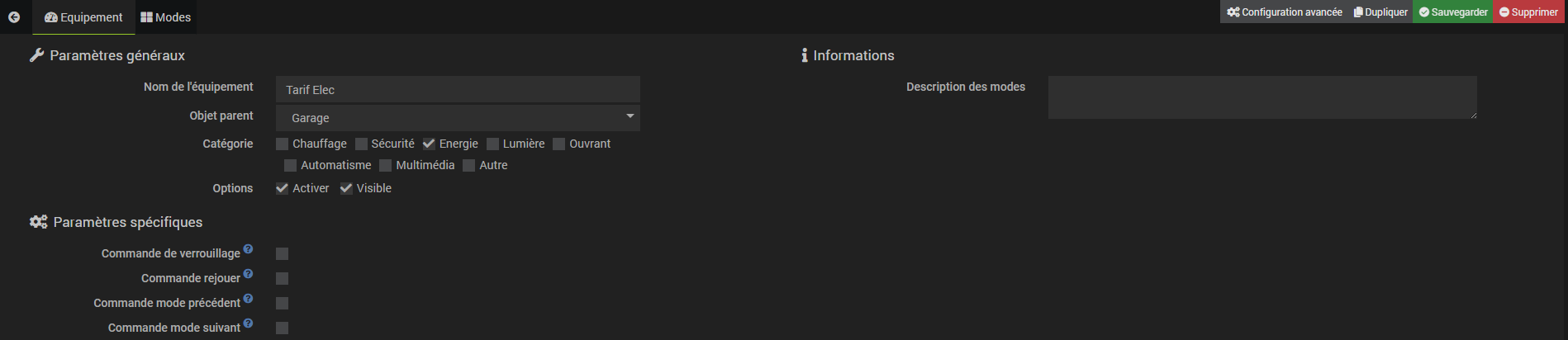1568x340 pixels.
Task: Click help icon beside Commande de verrouillage
Action: pyautogui.click(x=248, y=249)
